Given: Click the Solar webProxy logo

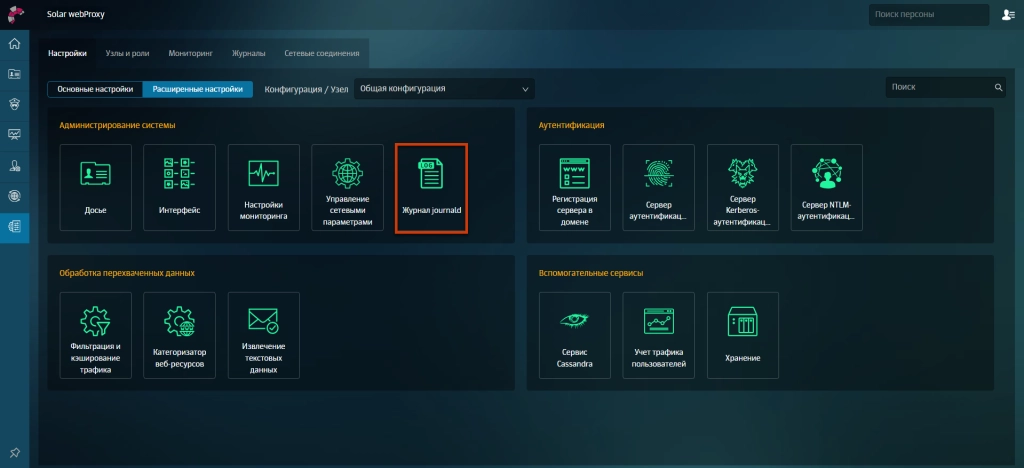Looking at the screenshot, I should coord(16,14).
